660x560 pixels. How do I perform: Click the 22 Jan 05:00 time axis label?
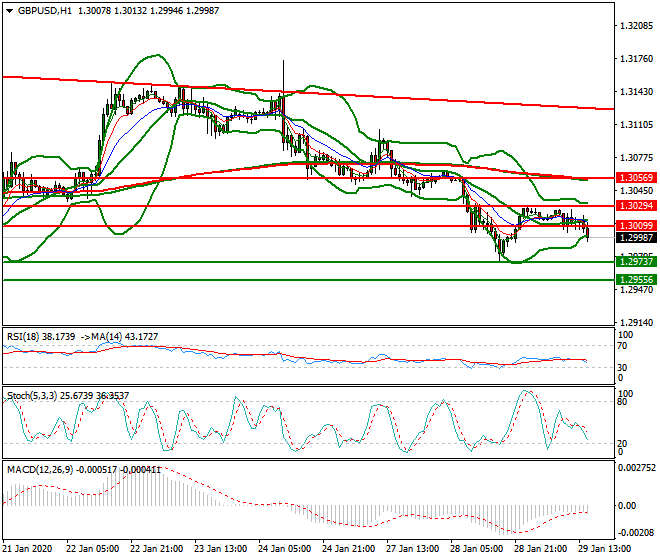(x=92, y=549)
